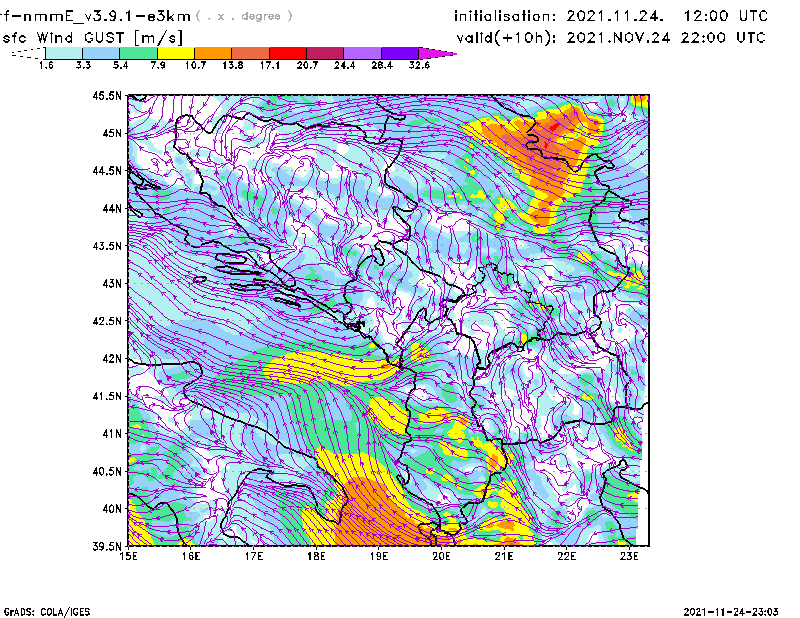Click the latitude label '40.5N'
The image size is (800, 618).
coord(107,471)
